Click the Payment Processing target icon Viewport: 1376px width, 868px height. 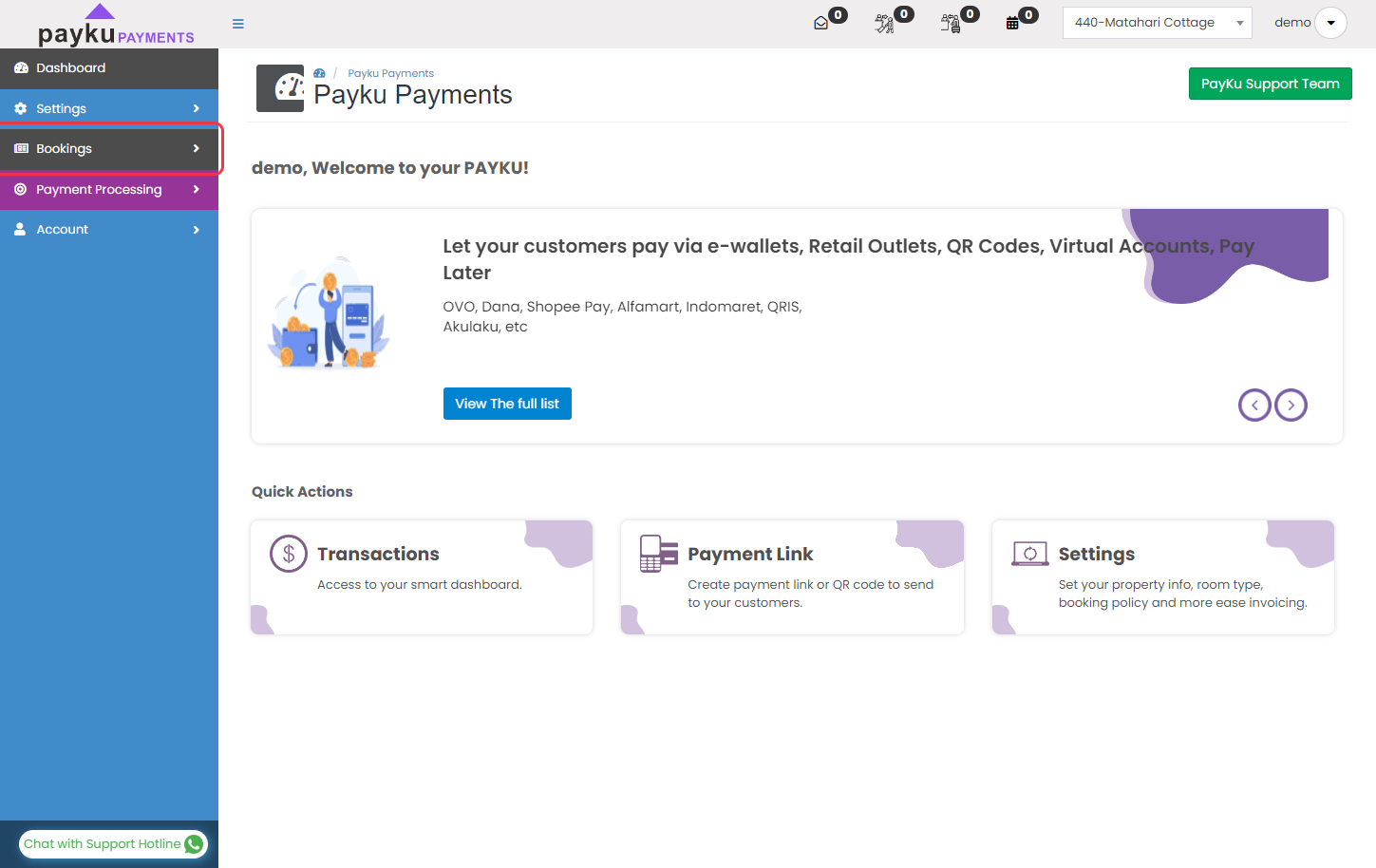(21, 189)
